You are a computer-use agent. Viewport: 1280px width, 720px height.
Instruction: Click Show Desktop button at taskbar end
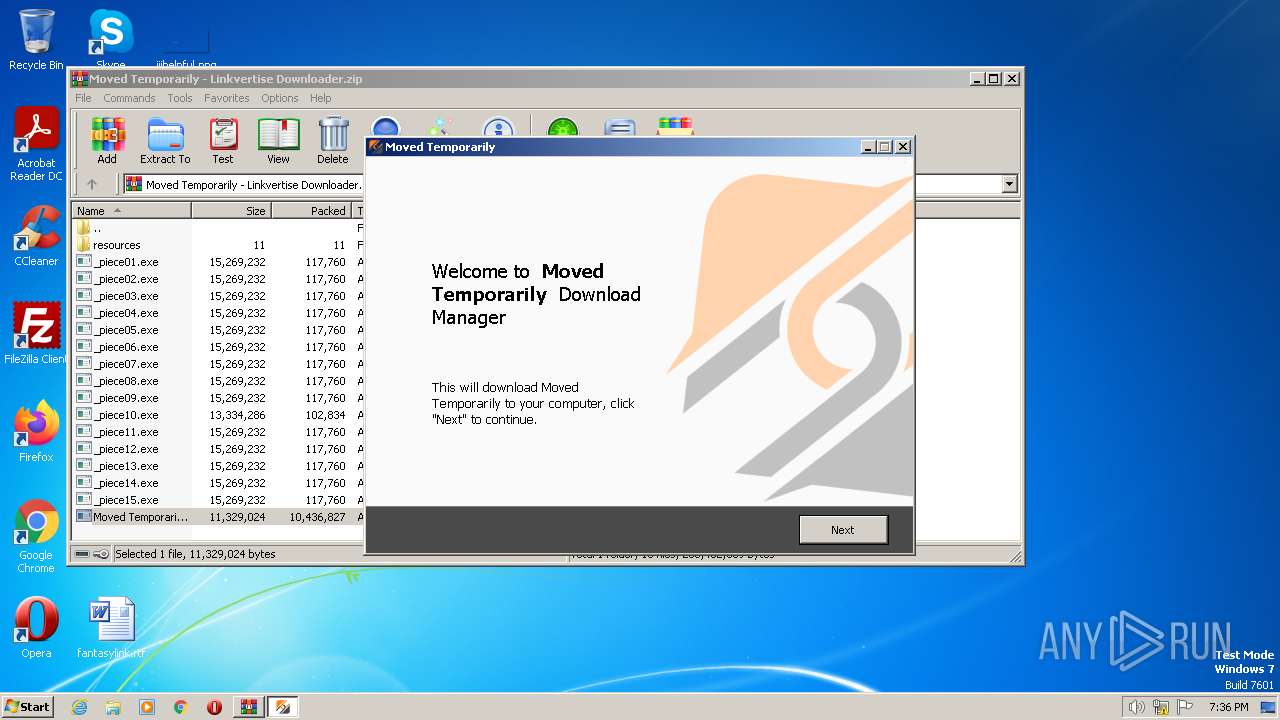[x=1269, y=707]
